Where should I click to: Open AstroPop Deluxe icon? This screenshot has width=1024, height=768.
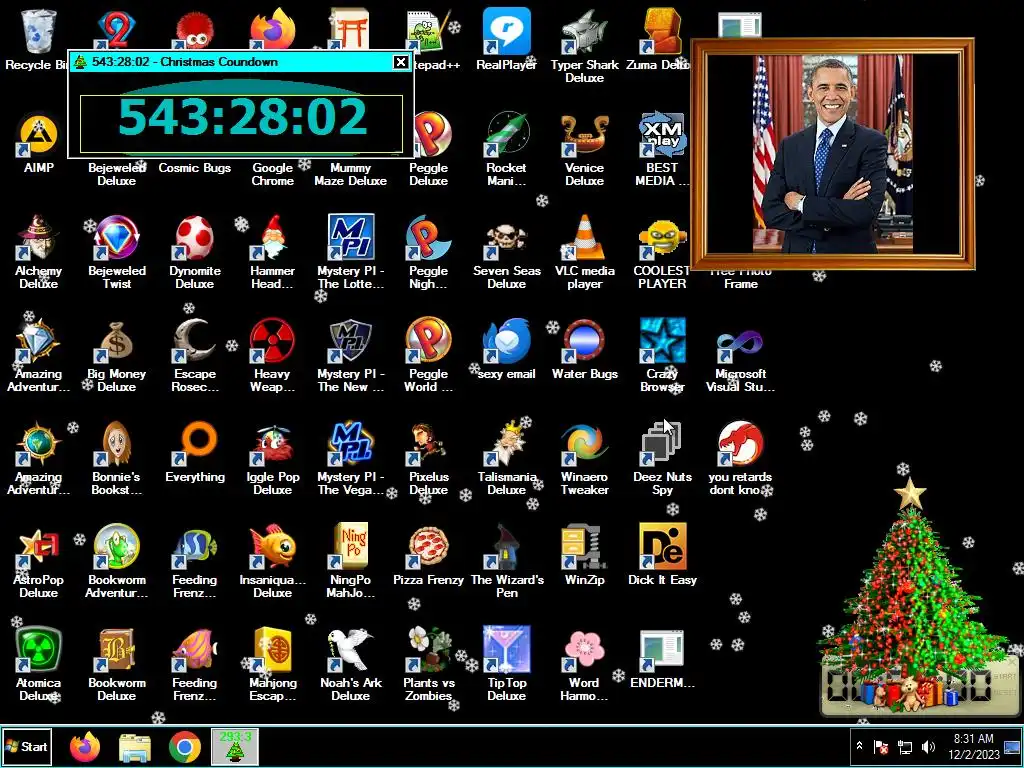point(38,547)
